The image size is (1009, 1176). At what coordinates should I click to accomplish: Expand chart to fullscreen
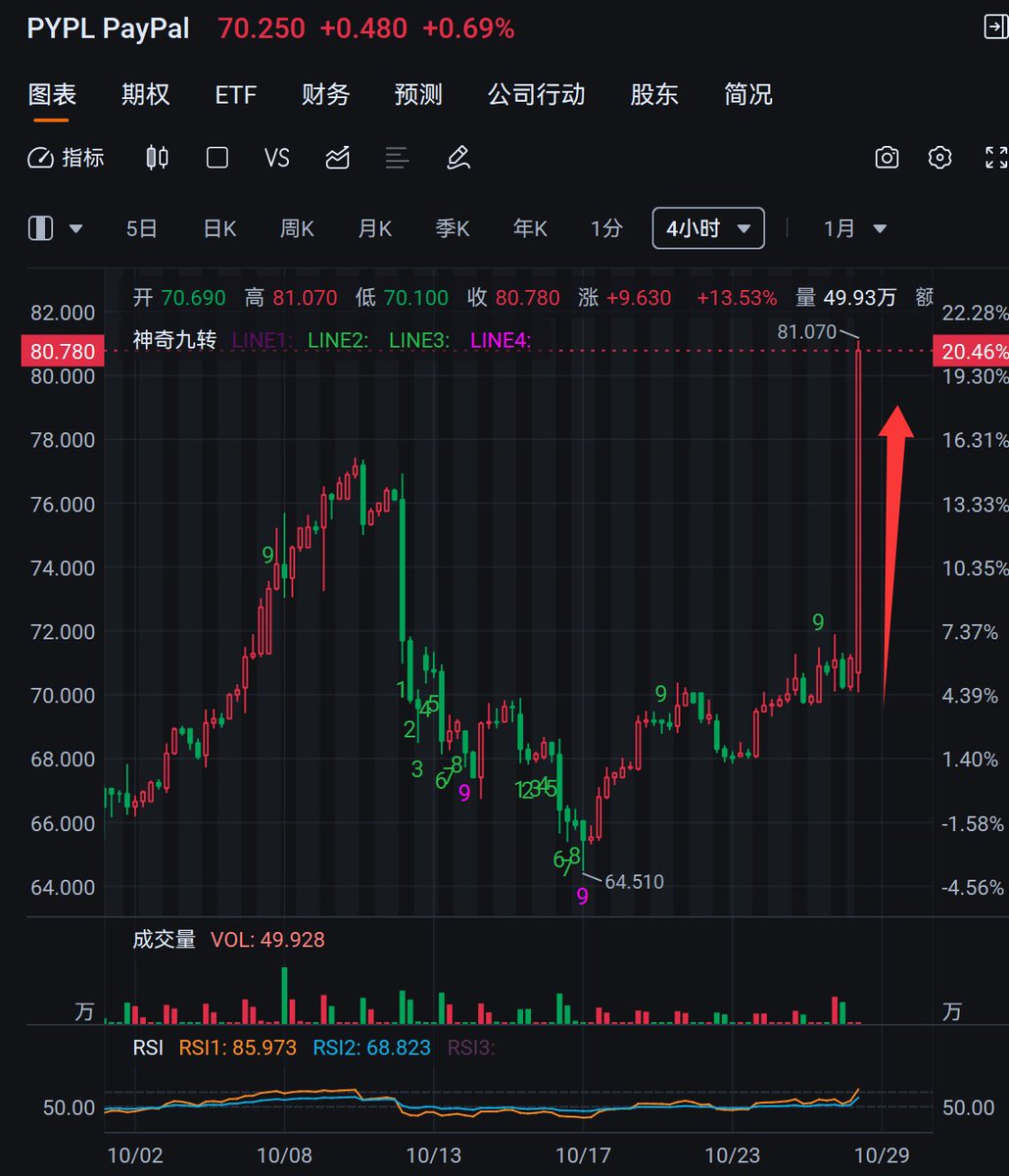pyautogui.click(x=995, y=158)
